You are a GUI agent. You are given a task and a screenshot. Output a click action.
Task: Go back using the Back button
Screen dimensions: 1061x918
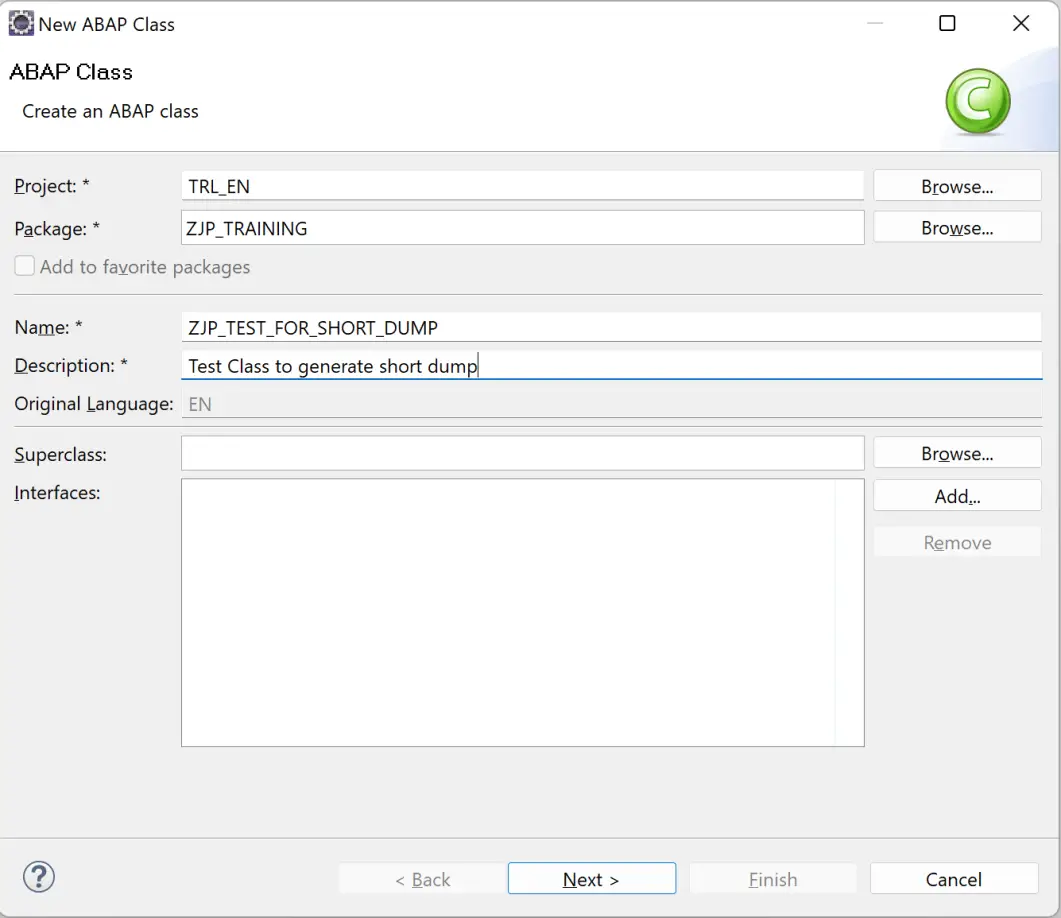coord(421,878)
